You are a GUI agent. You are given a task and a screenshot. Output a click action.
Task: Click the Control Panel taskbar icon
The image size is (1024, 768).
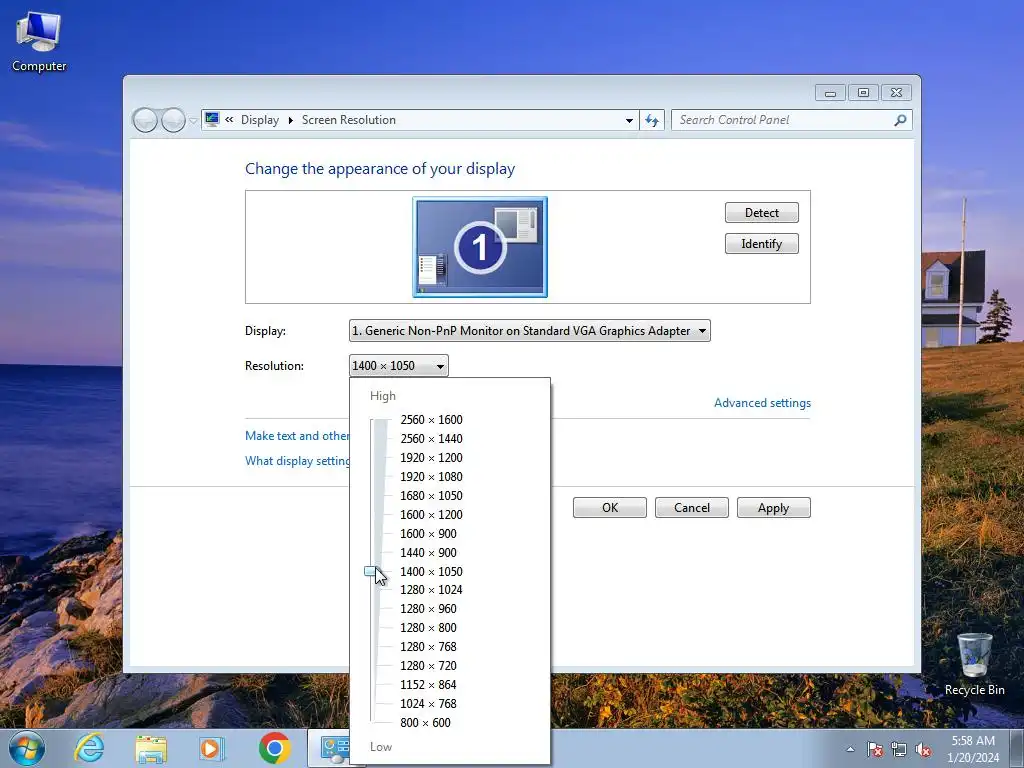[x=333, y=748]
